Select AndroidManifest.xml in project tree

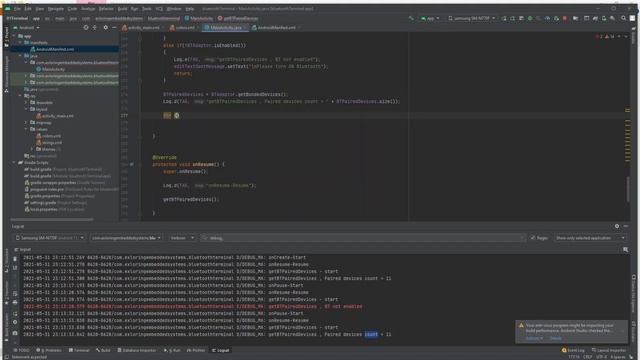[55, 49]
